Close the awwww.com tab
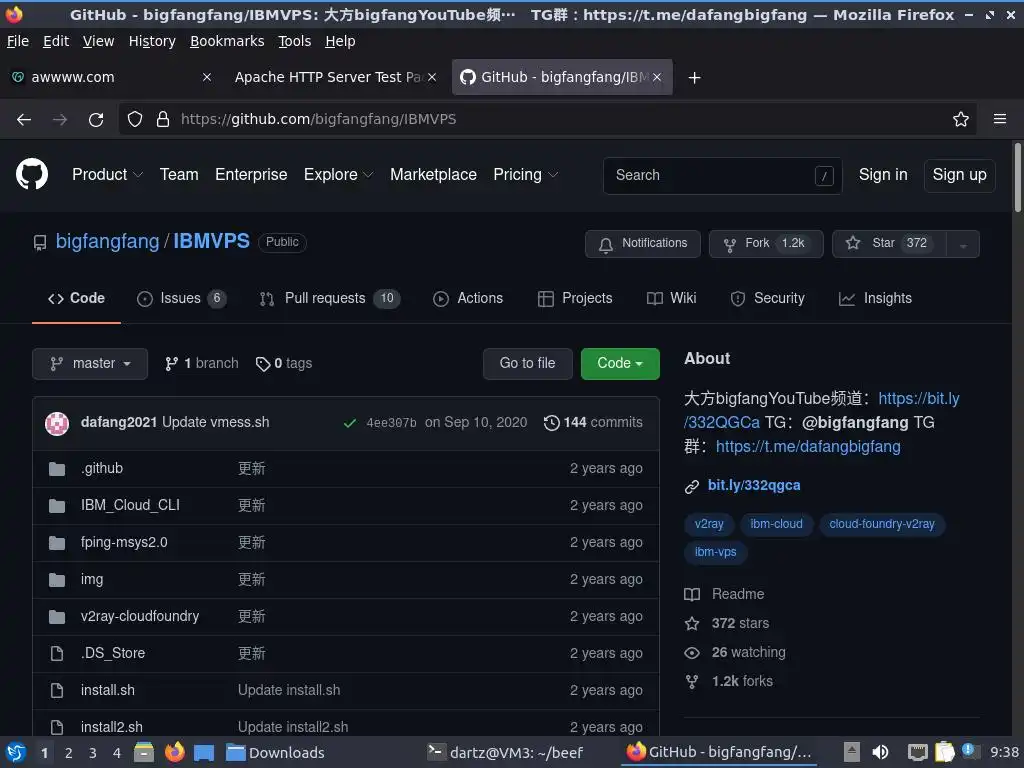 pos(206,77)
